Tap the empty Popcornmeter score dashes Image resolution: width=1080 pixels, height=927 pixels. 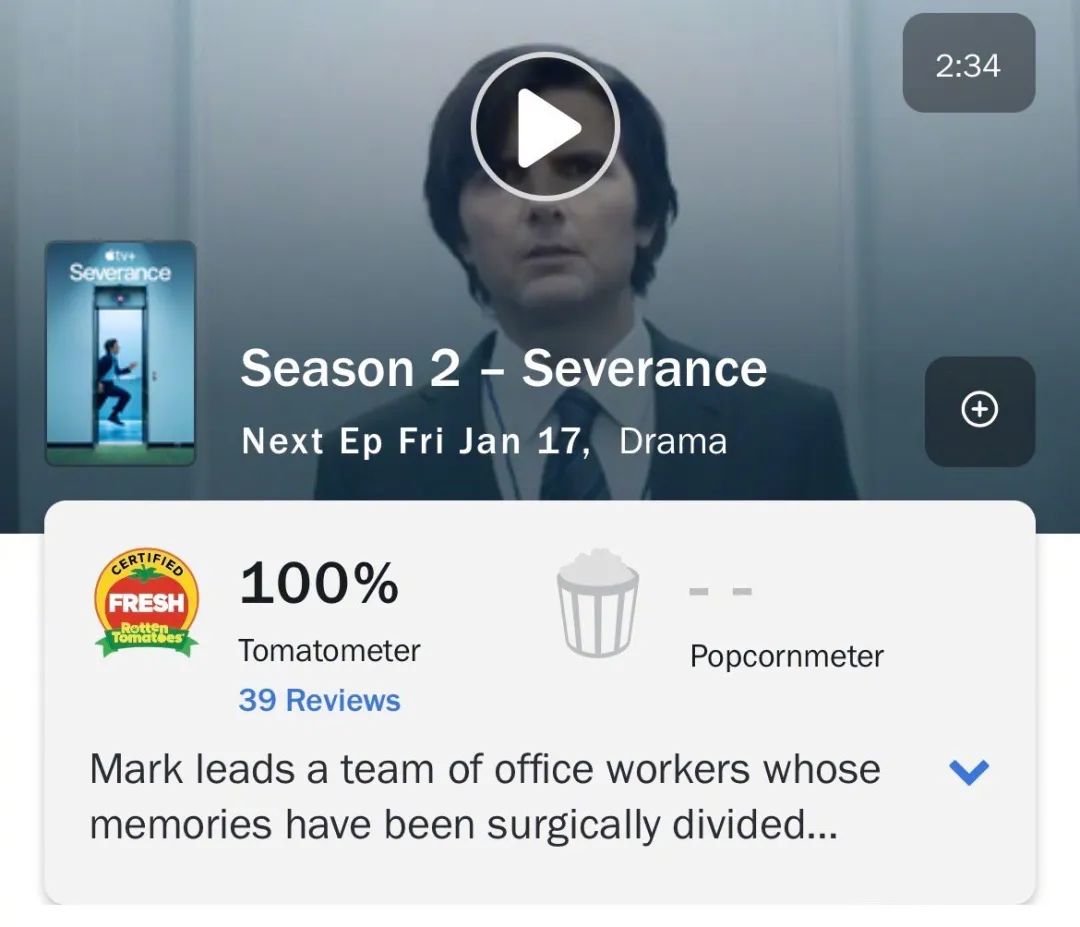click(720, 591)
